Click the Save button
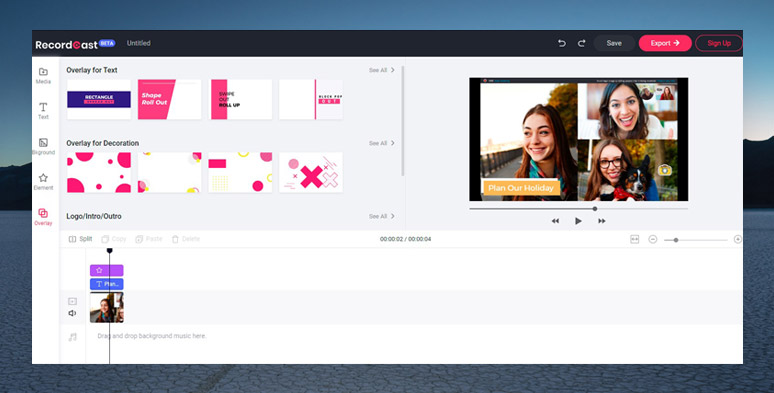Image resolution: width=774 pixels, height=393 pixels. (x=614, y=43)
